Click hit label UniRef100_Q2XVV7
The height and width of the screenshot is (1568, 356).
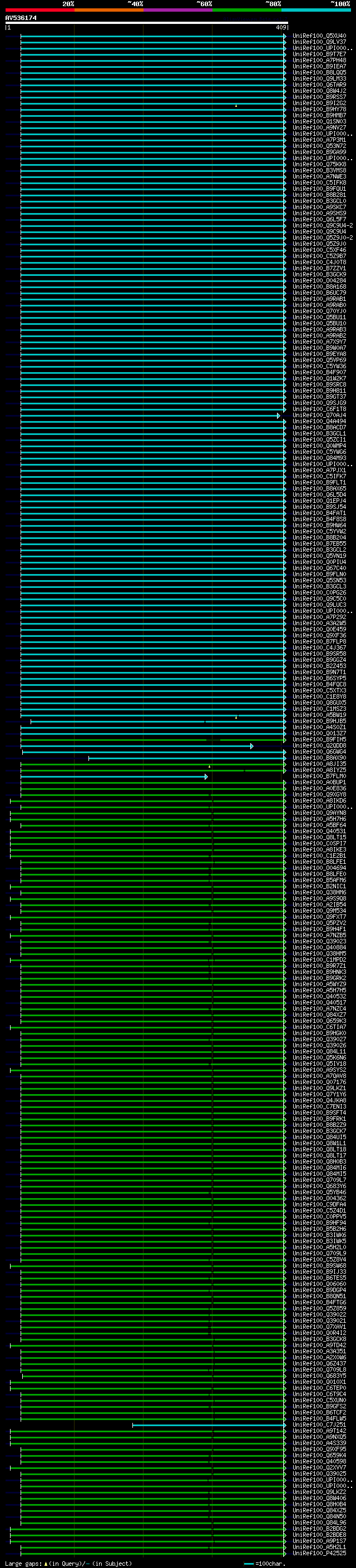click(319, 1467)
